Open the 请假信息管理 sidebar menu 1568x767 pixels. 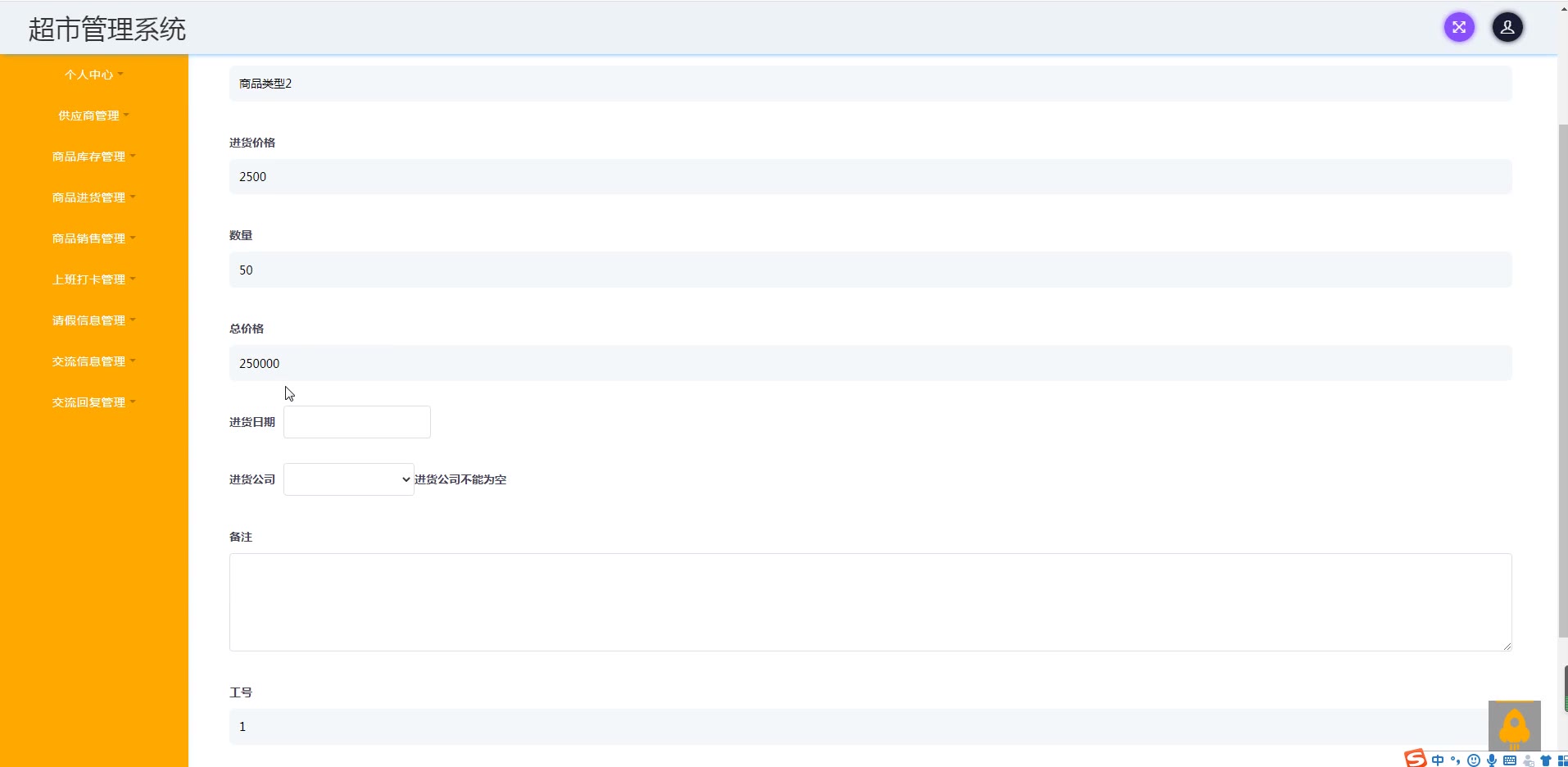[93, 320]
